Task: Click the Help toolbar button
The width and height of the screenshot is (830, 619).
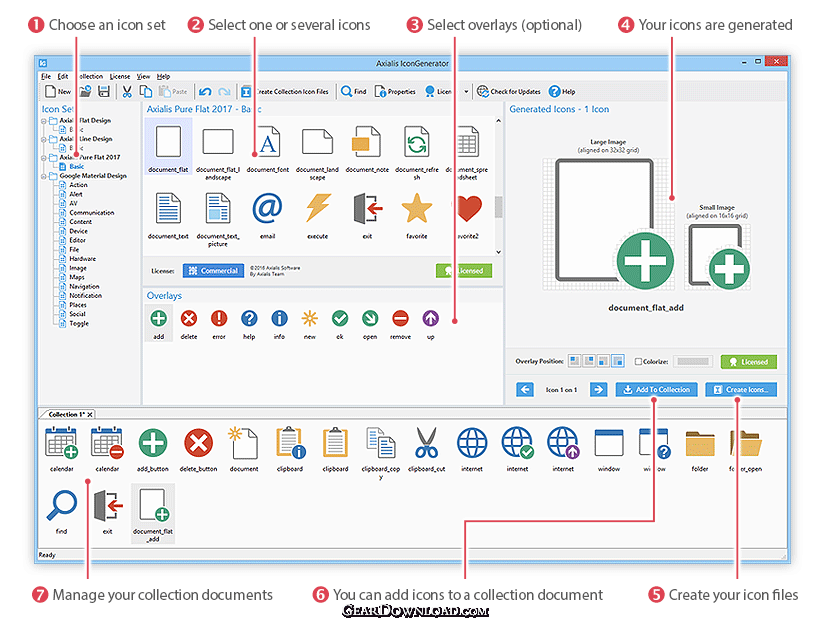Action: pyautogui.click(x=562, y=92)
